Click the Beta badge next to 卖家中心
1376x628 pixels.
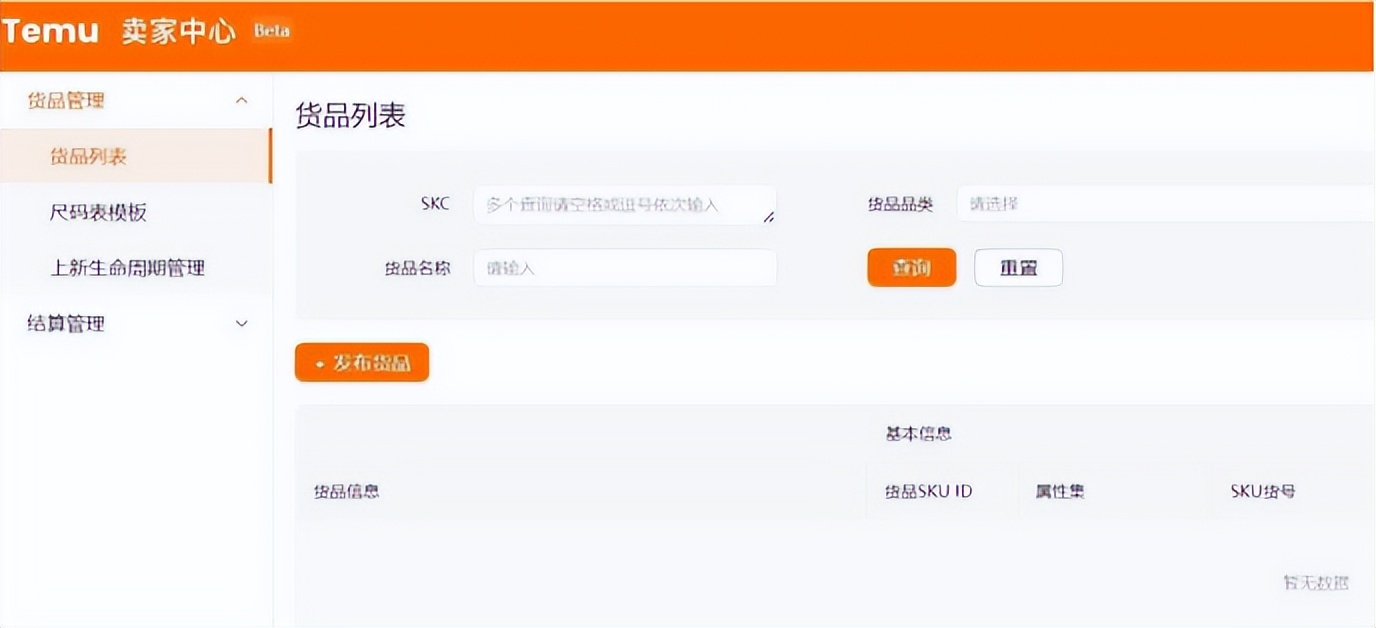pos(268,32)
